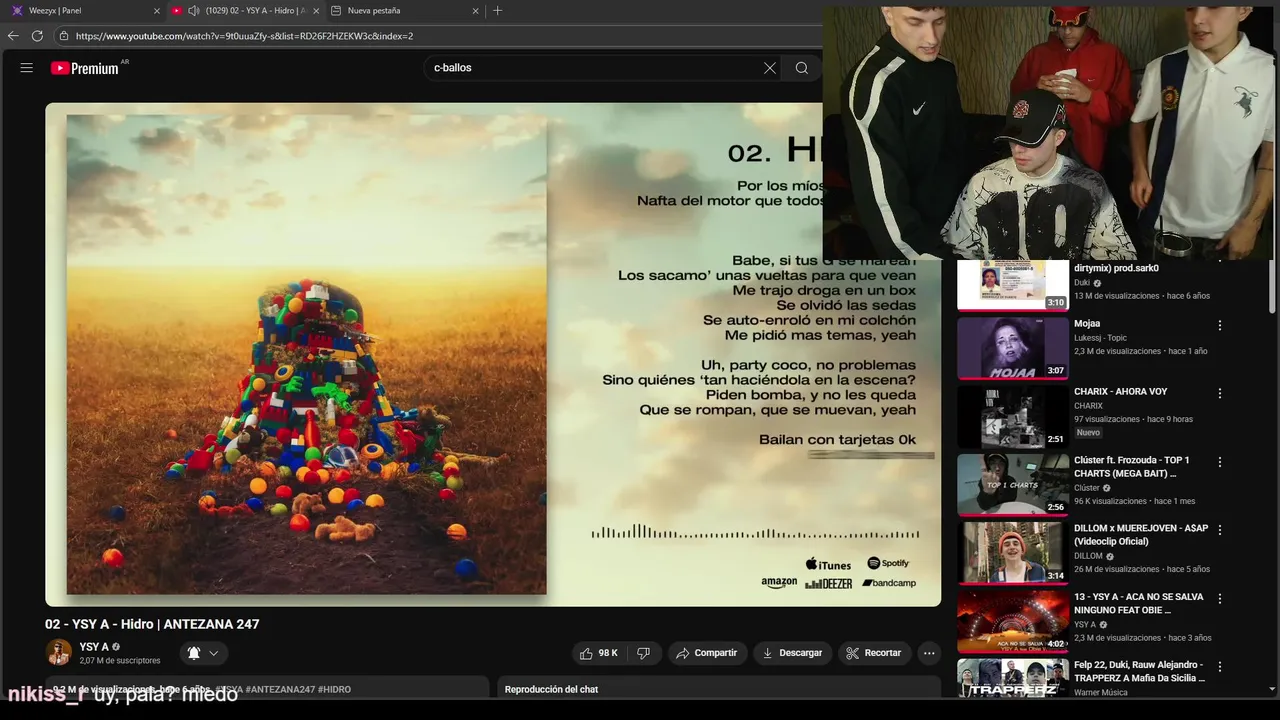View site information icon in address bar

click(x=64, y=36)
